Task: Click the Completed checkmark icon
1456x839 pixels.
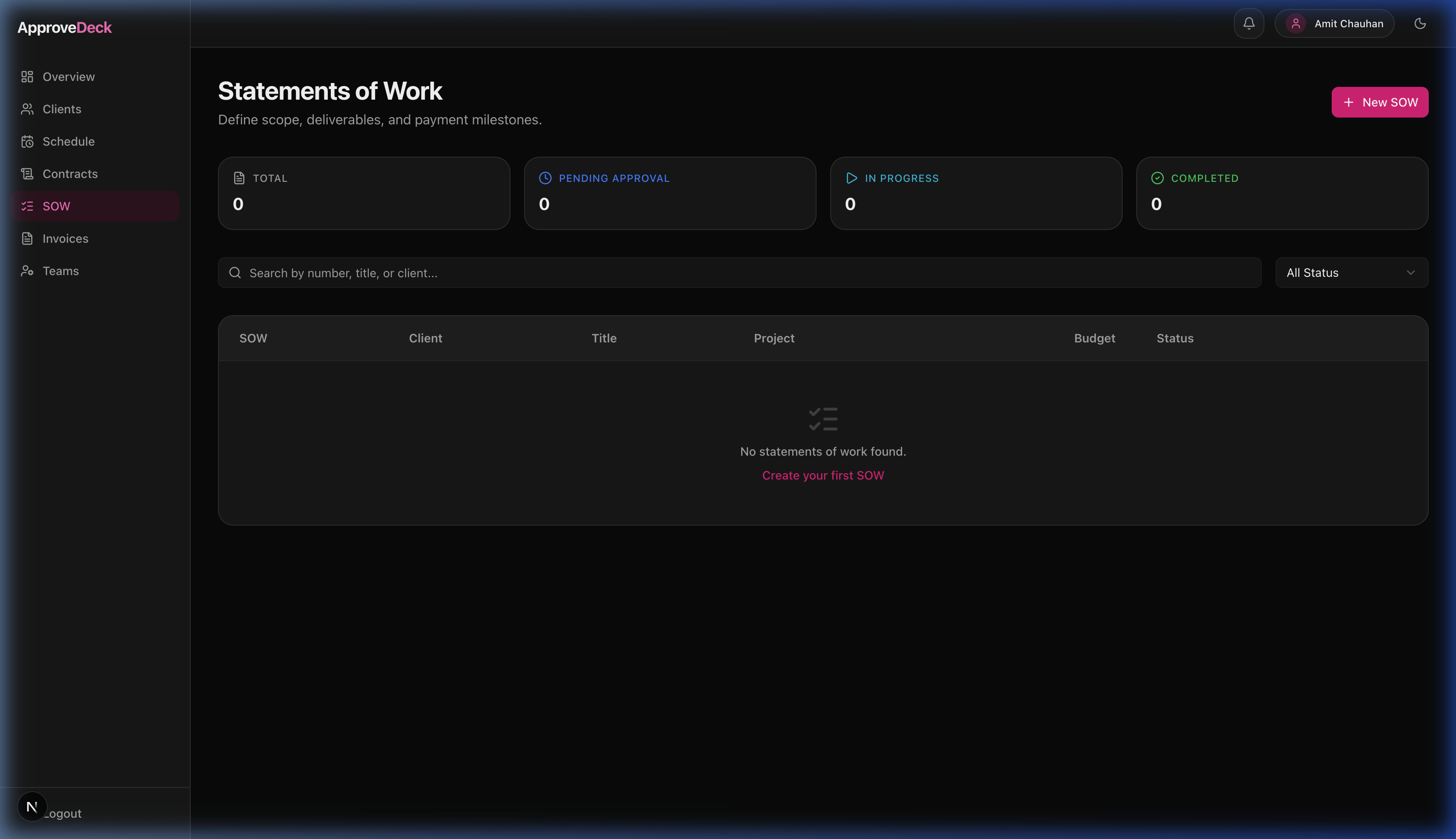Action: click(1157, 178)
